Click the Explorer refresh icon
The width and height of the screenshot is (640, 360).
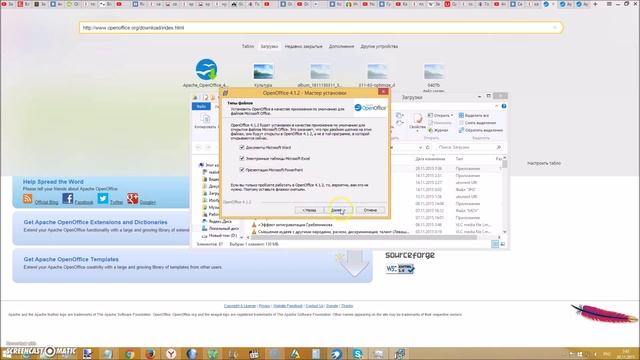click(428, 147)
